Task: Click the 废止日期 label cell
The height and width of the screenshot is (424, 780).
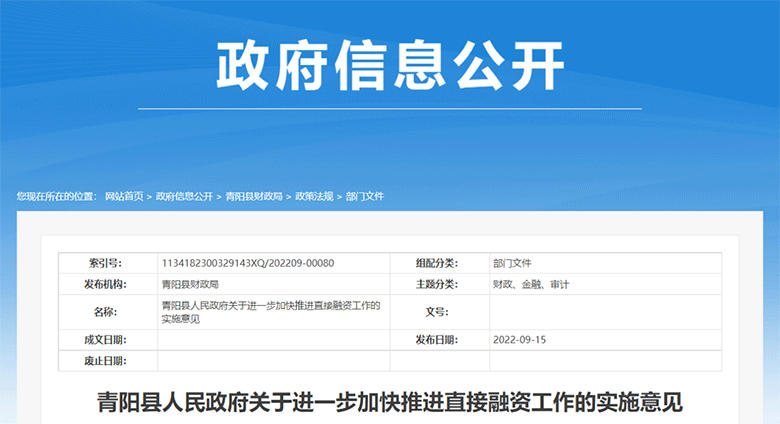Action: pos(104,360)
